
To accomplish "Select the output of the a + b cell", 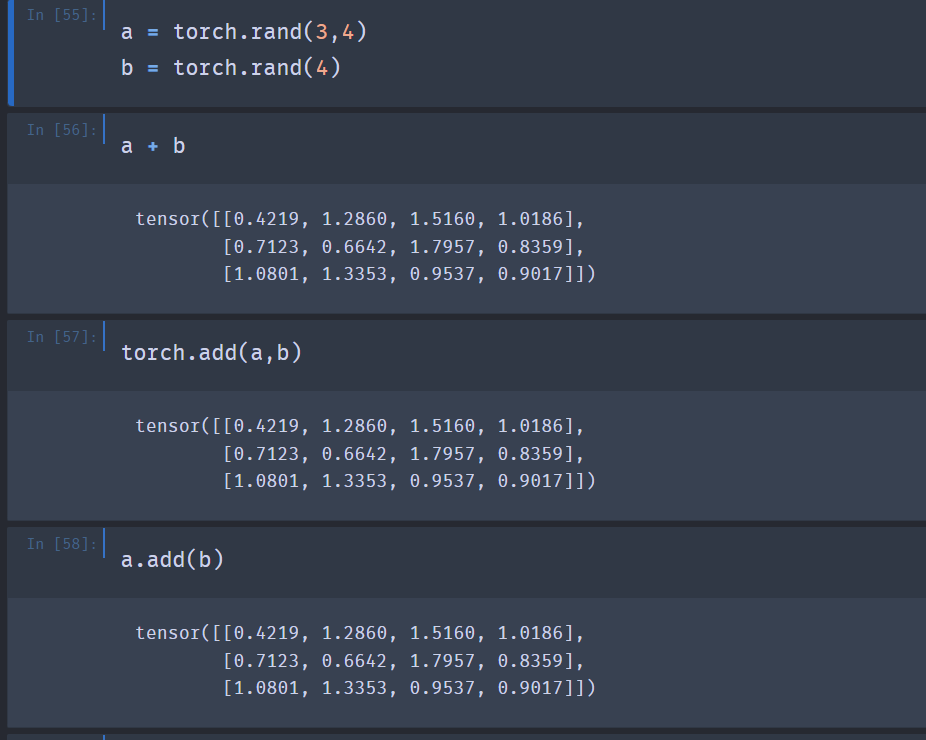I will (366, 246).
